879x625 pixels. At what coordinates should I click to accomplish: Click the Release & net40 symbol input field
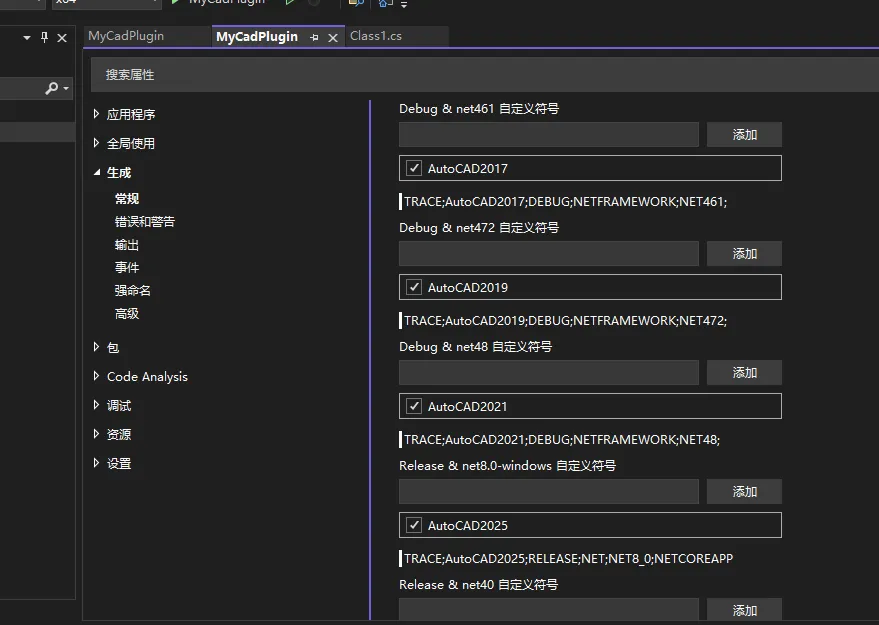pyautogui.click(x=549, y=609)
